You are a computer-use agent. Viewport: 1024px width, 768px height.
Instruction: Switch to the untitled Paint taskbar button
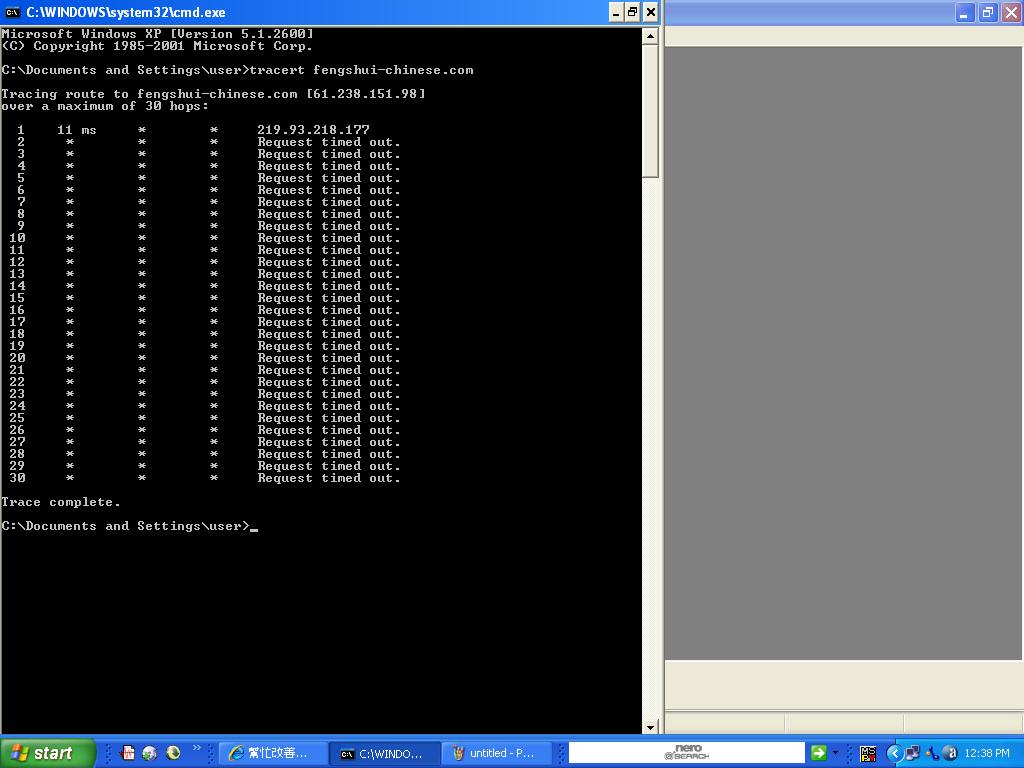[494, 753]
